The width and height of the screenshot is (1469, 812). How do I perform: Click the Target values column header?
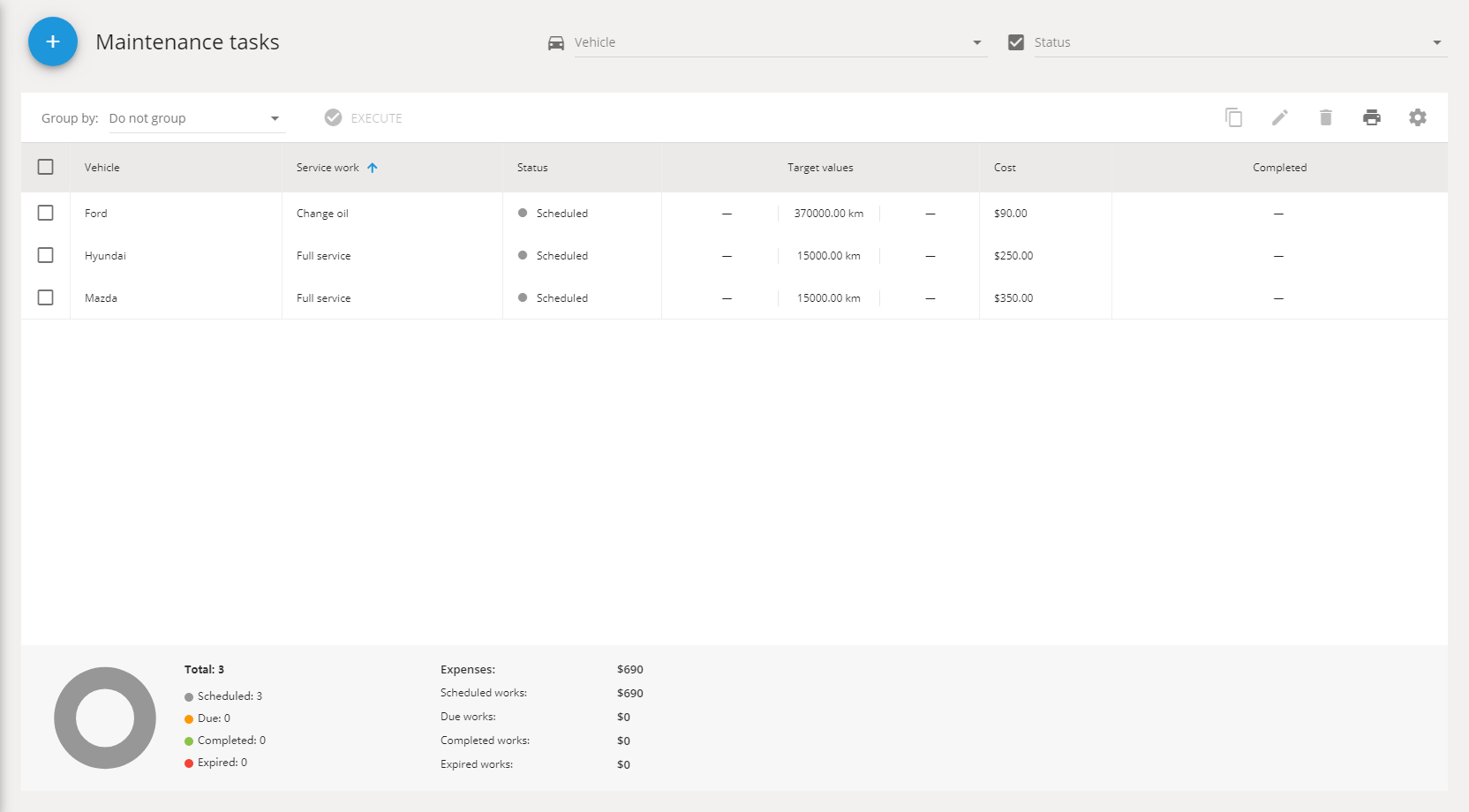[x=820, y=168]
